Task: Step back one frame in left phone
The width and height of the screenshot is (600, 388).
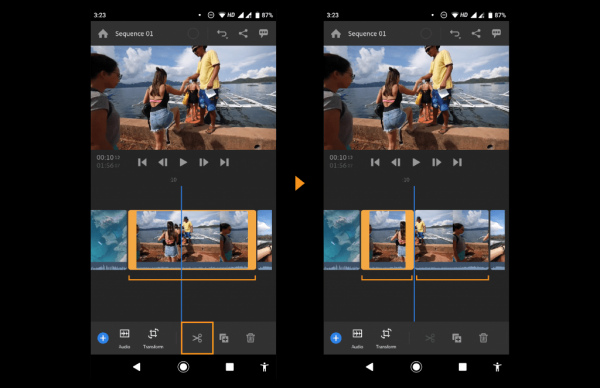Action: 163,162
